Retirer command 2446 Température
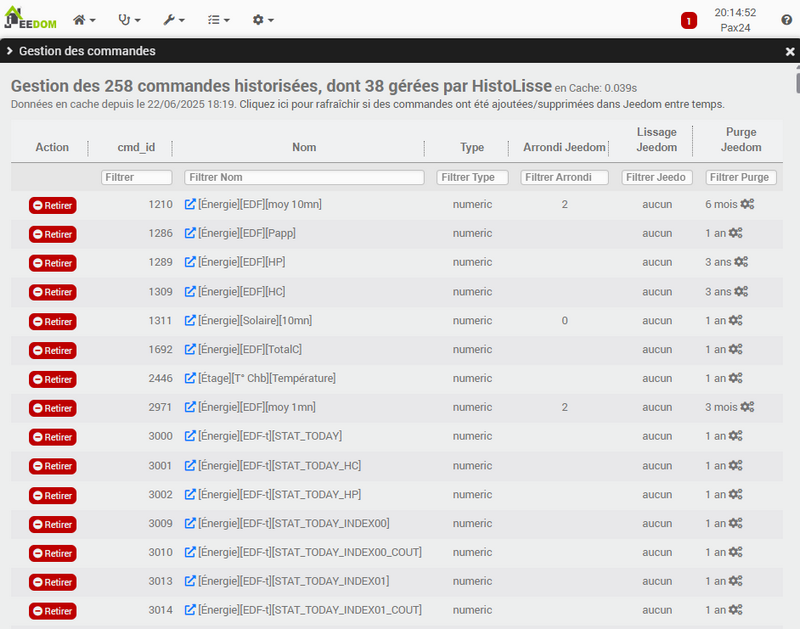800x629 pixels. tap(53, 380)
